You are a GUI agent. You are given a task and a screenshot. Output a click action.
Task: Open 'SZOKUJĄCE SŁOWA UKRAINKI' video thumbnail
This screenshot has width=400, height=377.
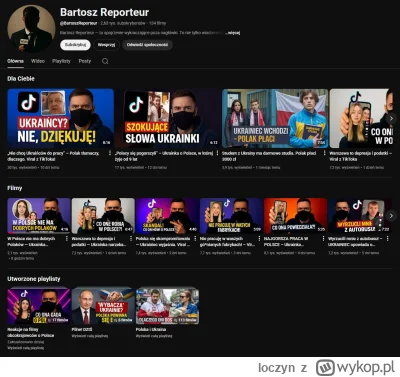click(168, 118)
